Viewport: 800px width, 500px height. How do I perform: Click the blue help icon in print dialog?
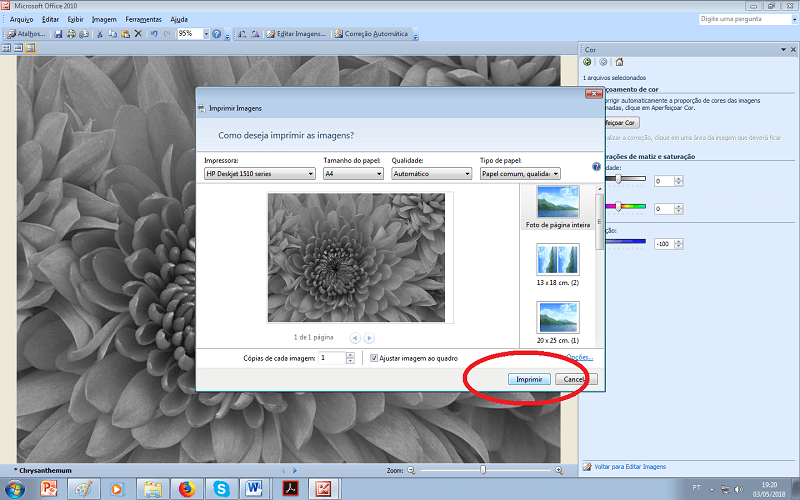click(596, 167)
